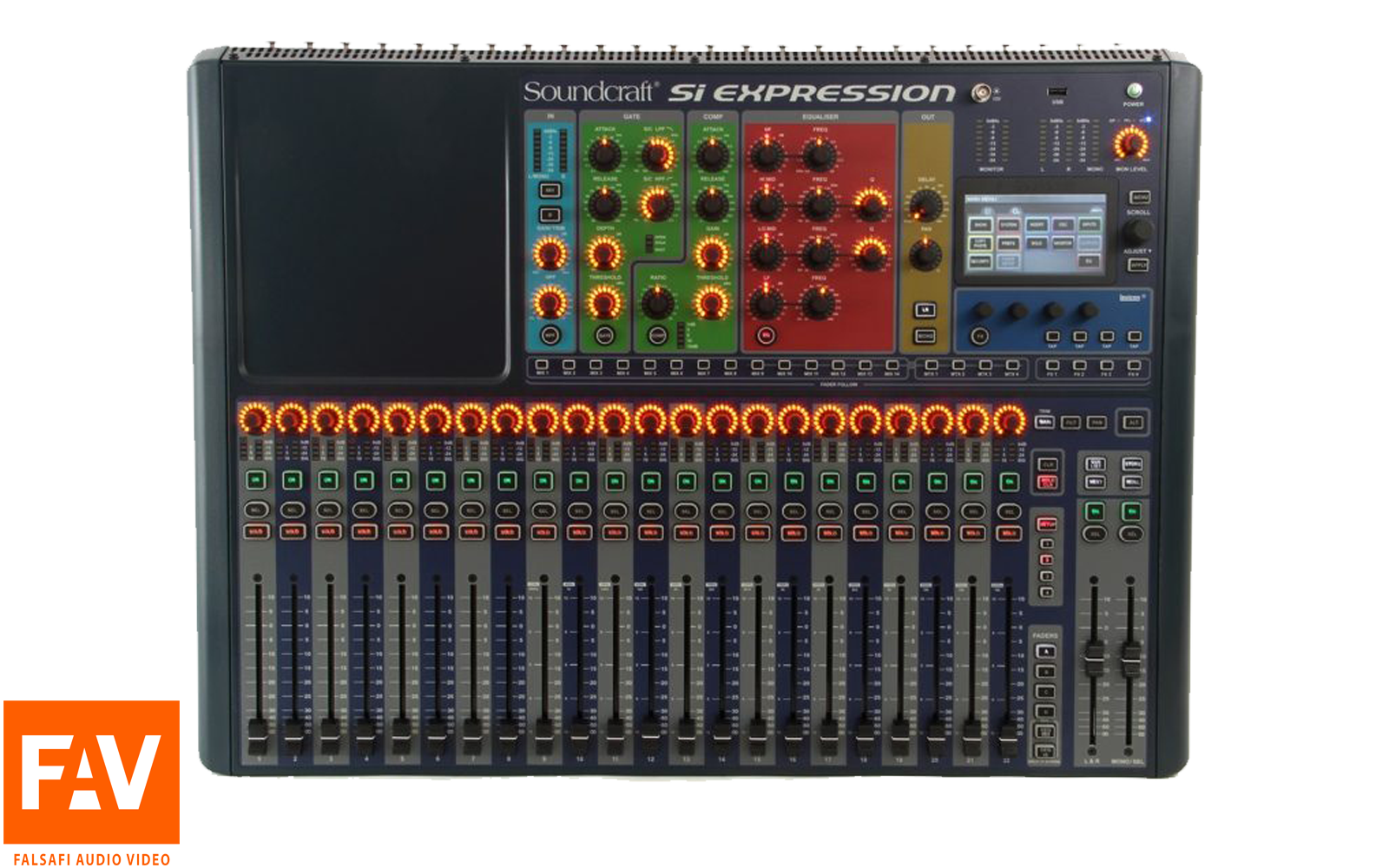This screenshot has height=868, width=1389.
Task: Click the BNC lamp connector beside the logo
Action: click(982, 92)
